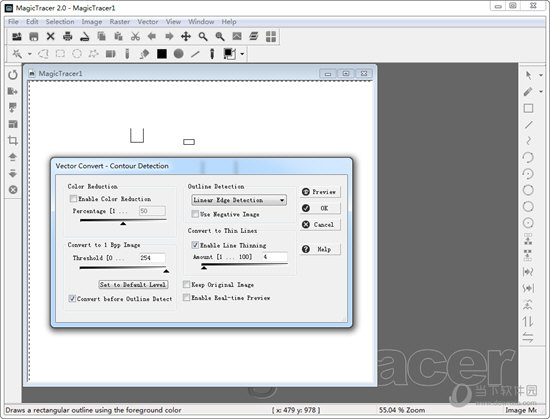Choose the filled rectangle tool
Image resolution: width=550 pixels, height=419 pixels.
pyautogui.click(x=162, y=54)
